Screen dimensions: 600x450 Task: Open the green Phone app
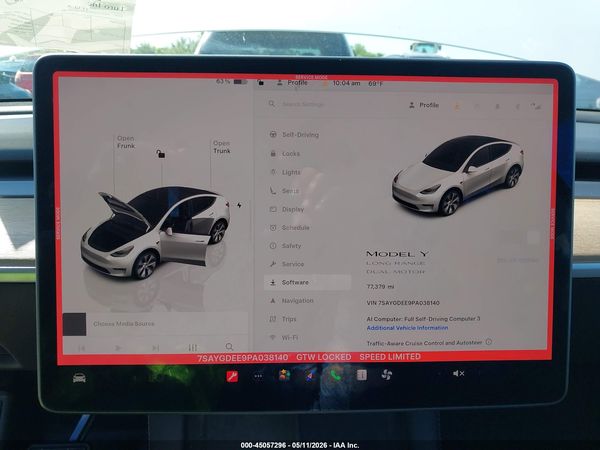pos(336,375)
